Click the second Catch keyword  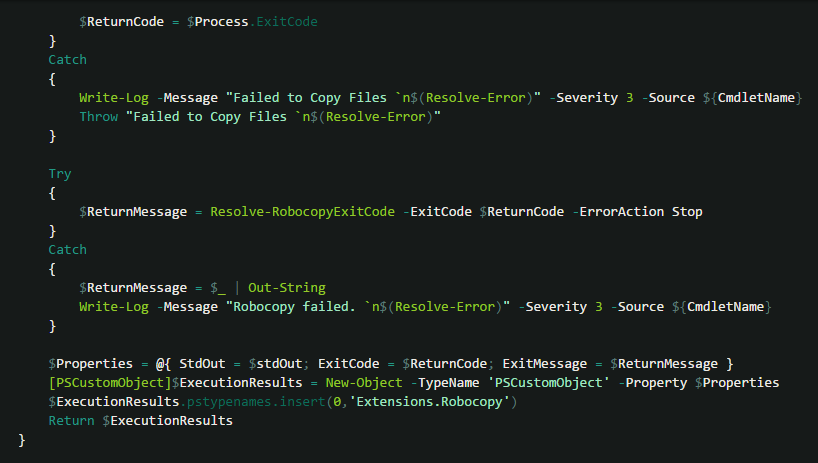click(x=67, y=250)
